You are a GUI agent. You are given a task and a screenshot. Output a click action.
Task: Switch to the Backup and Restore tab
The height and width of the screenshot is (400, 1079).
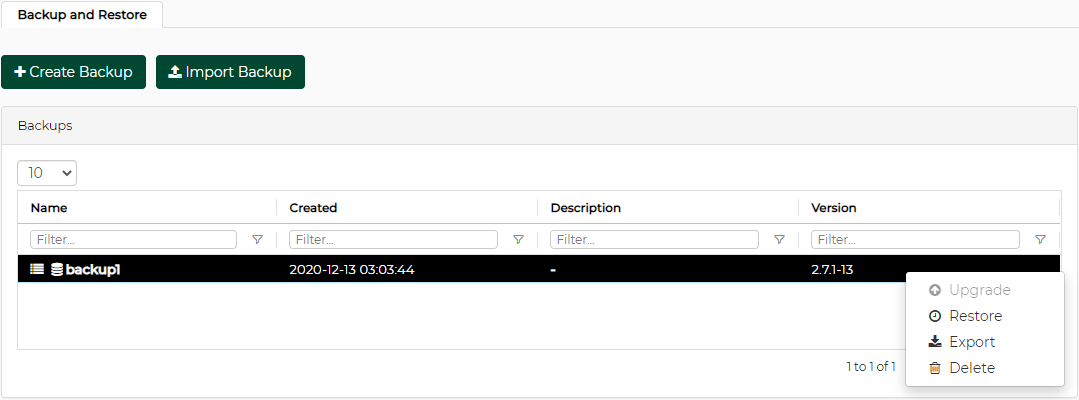pyautogui.click(x=82, y=15)
